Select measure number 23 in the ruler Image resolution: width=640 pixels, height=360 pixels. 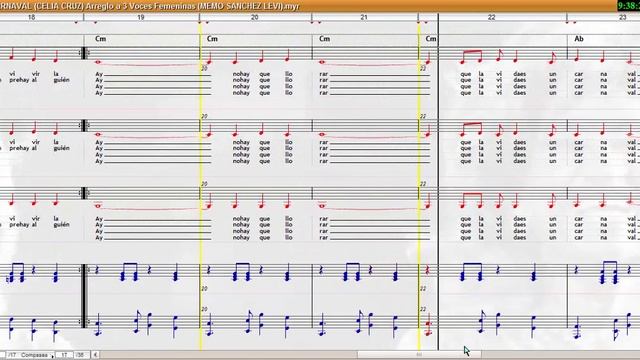click(622, 18)
